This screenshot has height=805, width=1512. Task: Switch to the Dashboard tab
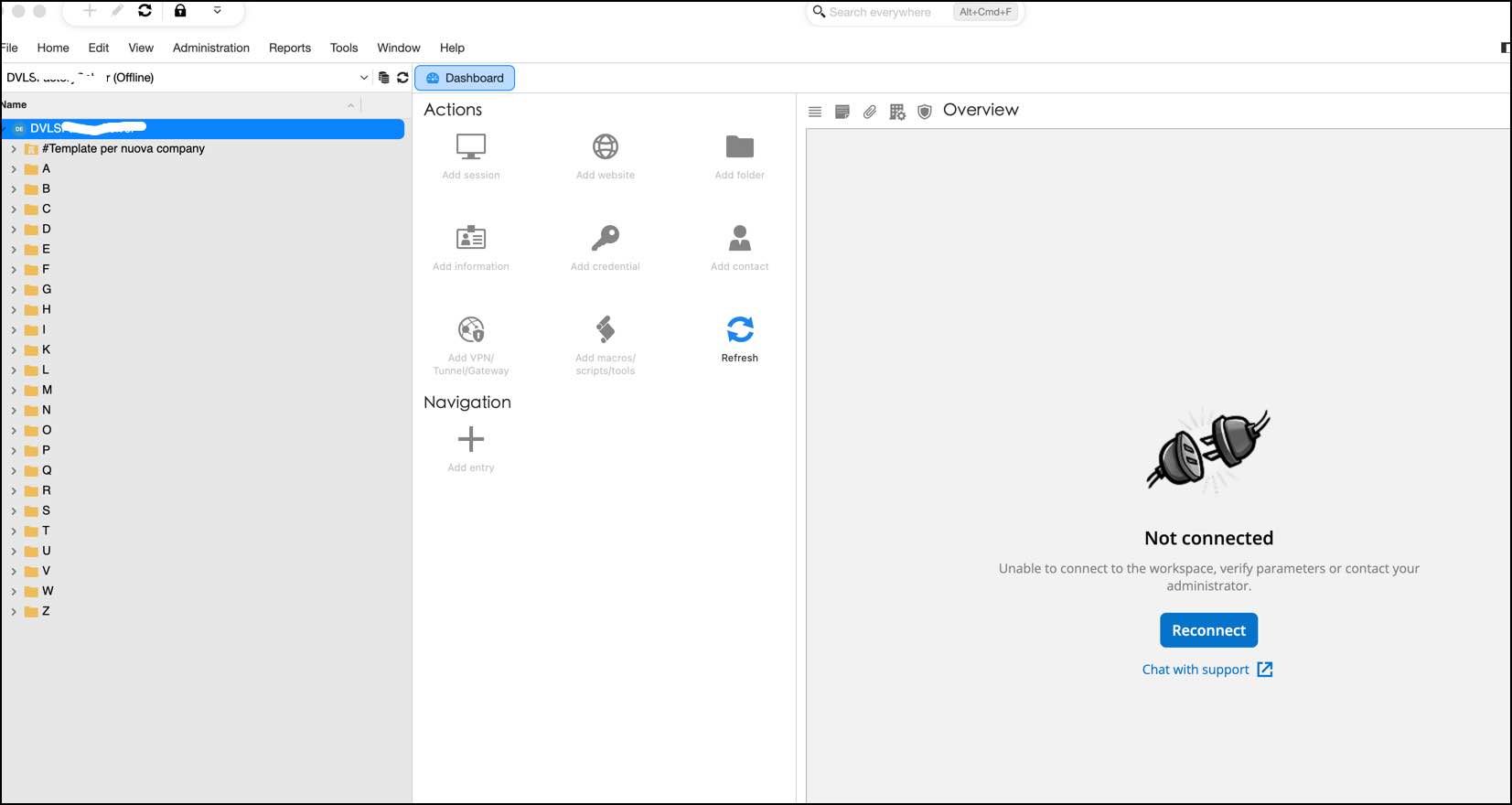pos(465,78)
